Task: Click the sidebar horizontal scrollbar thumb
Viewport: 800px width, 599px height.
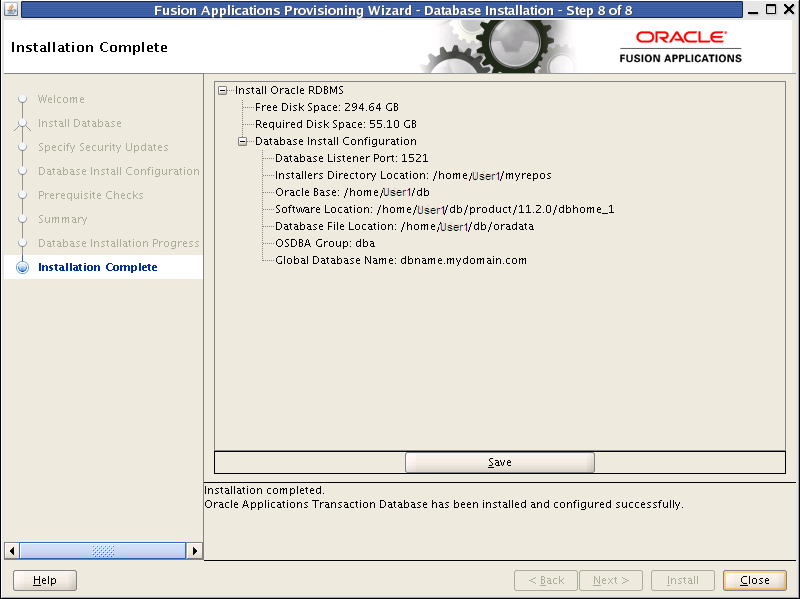Action: click(x=103, y=551)
